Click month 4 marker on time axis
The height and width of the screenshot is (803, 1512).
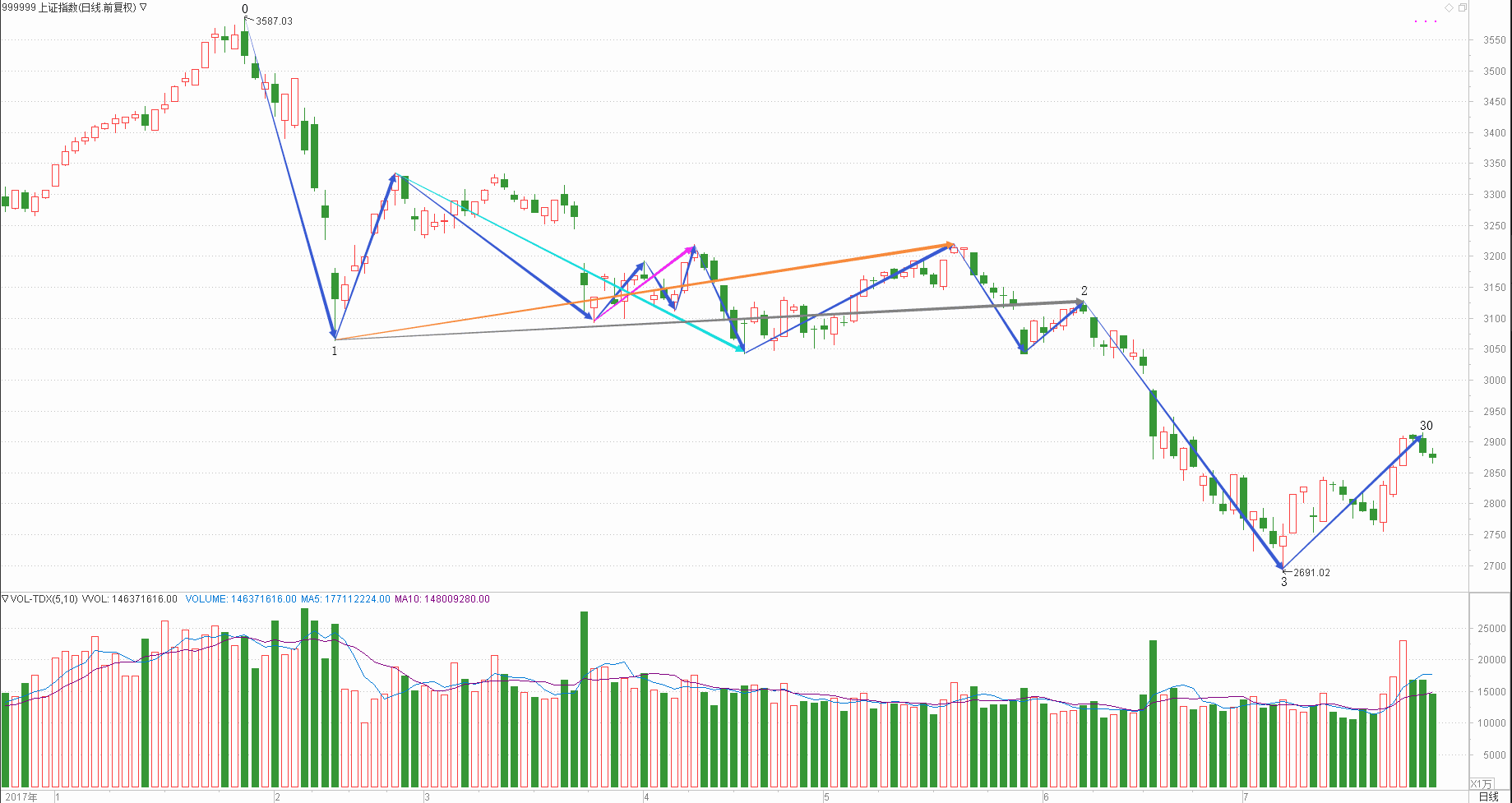pos(646,797)
